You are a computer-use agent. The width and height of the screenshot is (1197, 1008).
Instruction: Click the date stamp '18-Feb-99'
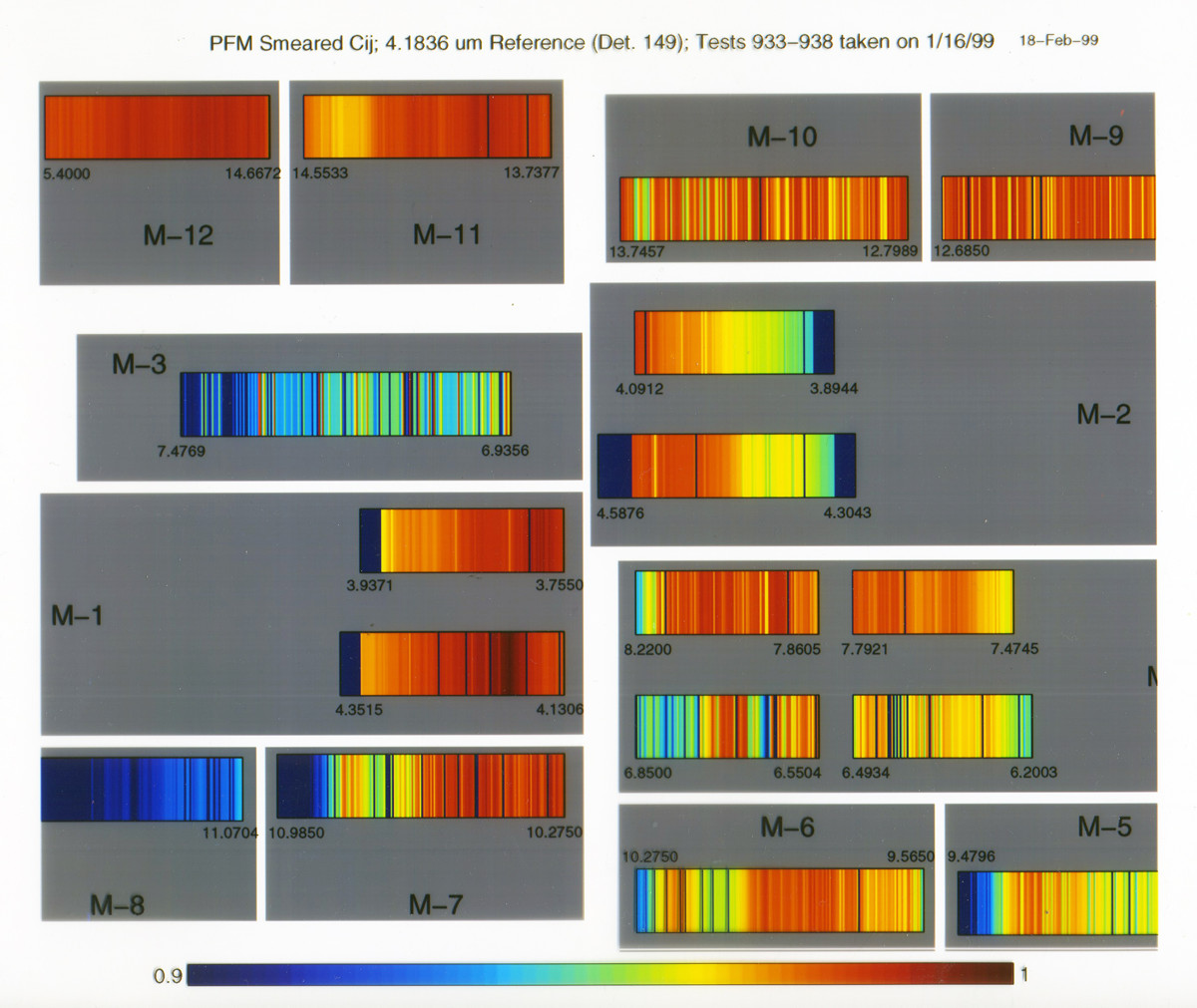[x=1058, y=41]
